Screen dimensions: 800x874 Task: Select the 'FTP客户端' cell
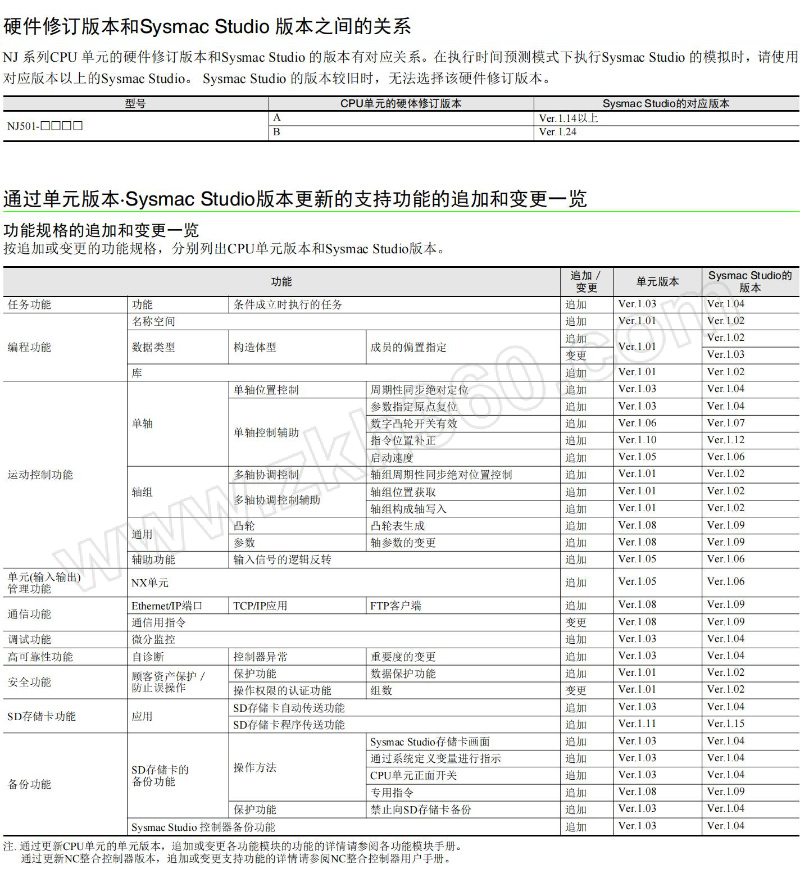(396, 606)
